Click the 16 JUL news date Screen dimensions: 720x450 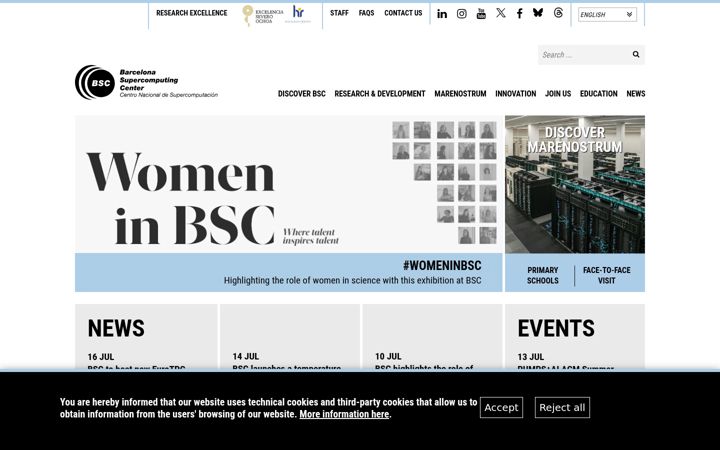coord(101,357)
